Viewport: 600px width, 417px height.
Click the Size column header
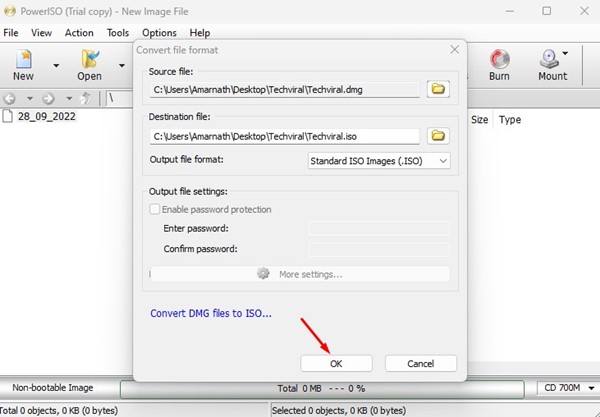pos(479,120)
